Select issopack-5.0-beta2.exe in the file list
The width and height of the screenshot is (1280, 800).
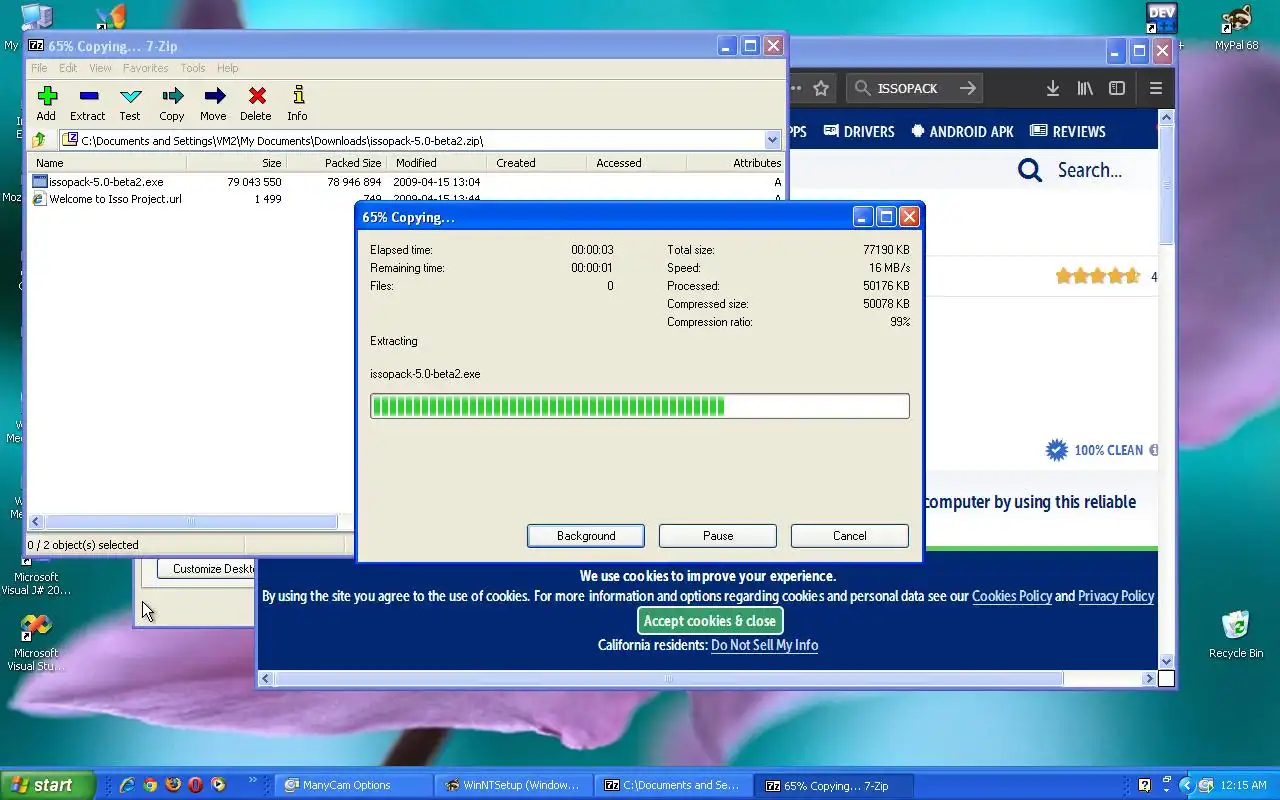click(x=106, y=182)
